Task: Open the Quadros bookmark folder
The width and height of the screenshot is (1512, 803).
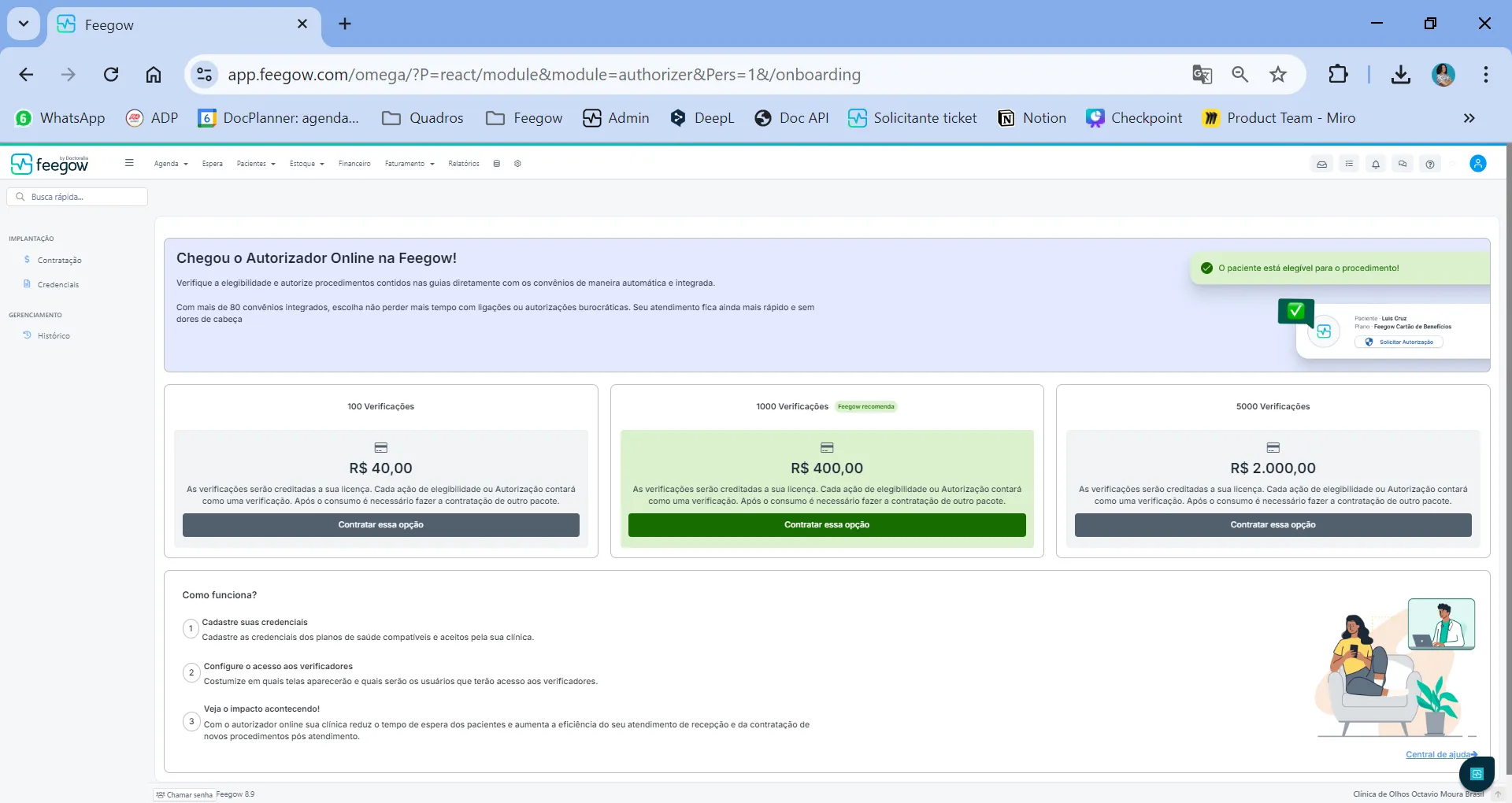Action: pyautogui.click(x=423, y=118)
